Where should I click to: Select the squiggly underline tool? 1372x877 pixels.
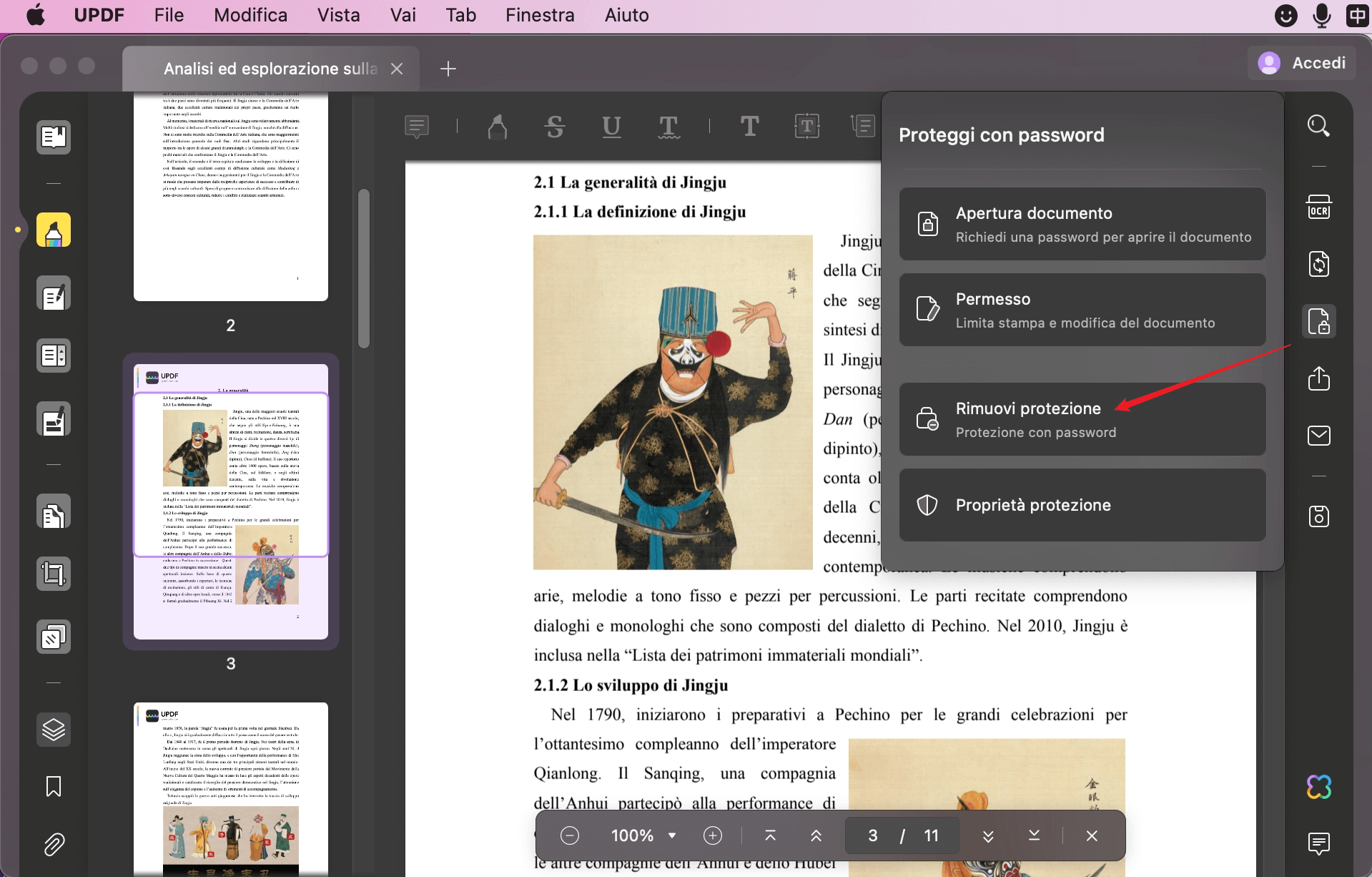(x=668, y=127)
